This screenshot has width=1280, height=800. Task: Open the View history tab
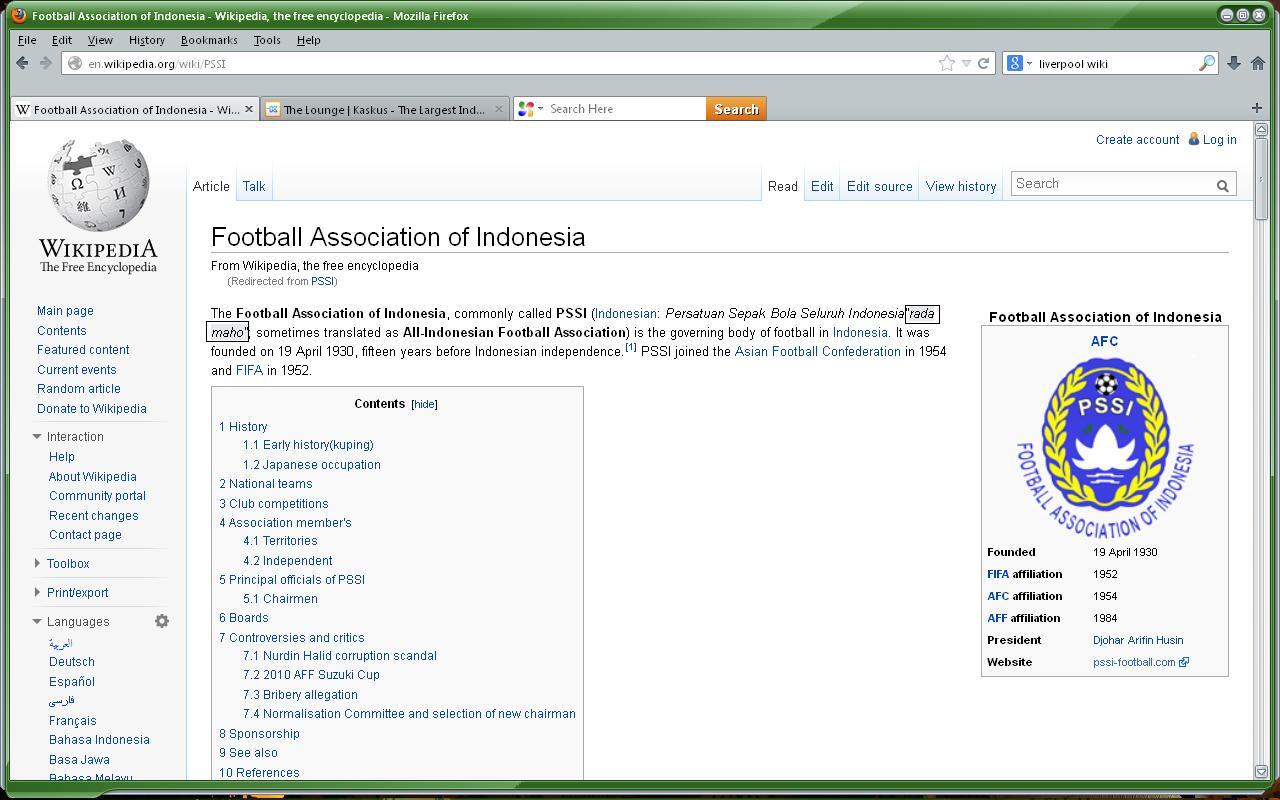pyautogui.click(x=961, y=187)
